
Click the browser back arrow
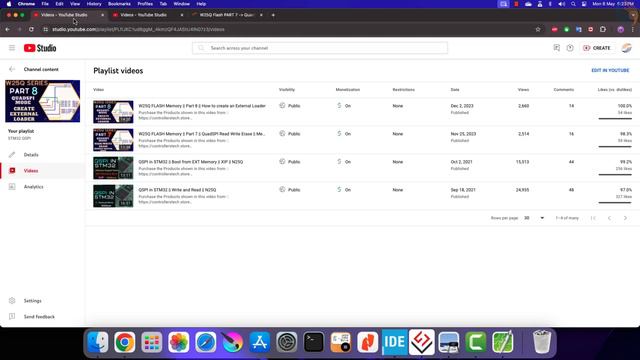click(7, 29)
